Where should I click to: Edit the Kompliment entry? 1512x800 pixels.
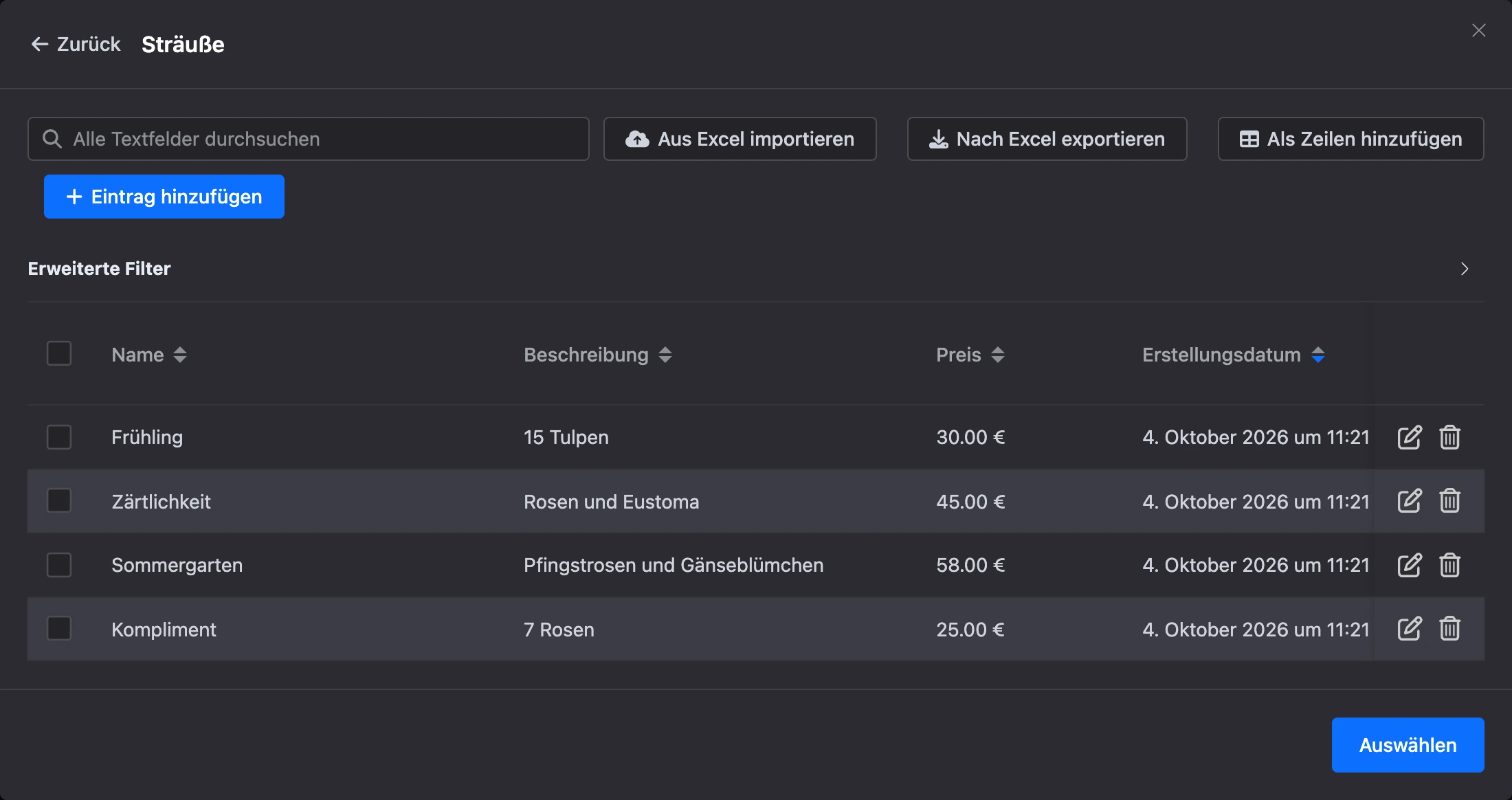[x=1409, y=629]
